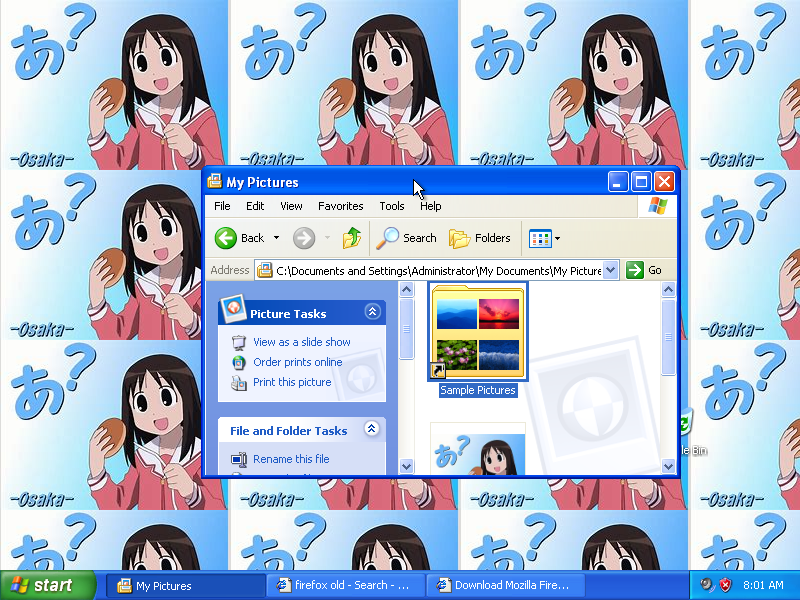This screenshot has width=800, height=600.
Task: Click the green Go arrow icon
Action: pos(634,270)
